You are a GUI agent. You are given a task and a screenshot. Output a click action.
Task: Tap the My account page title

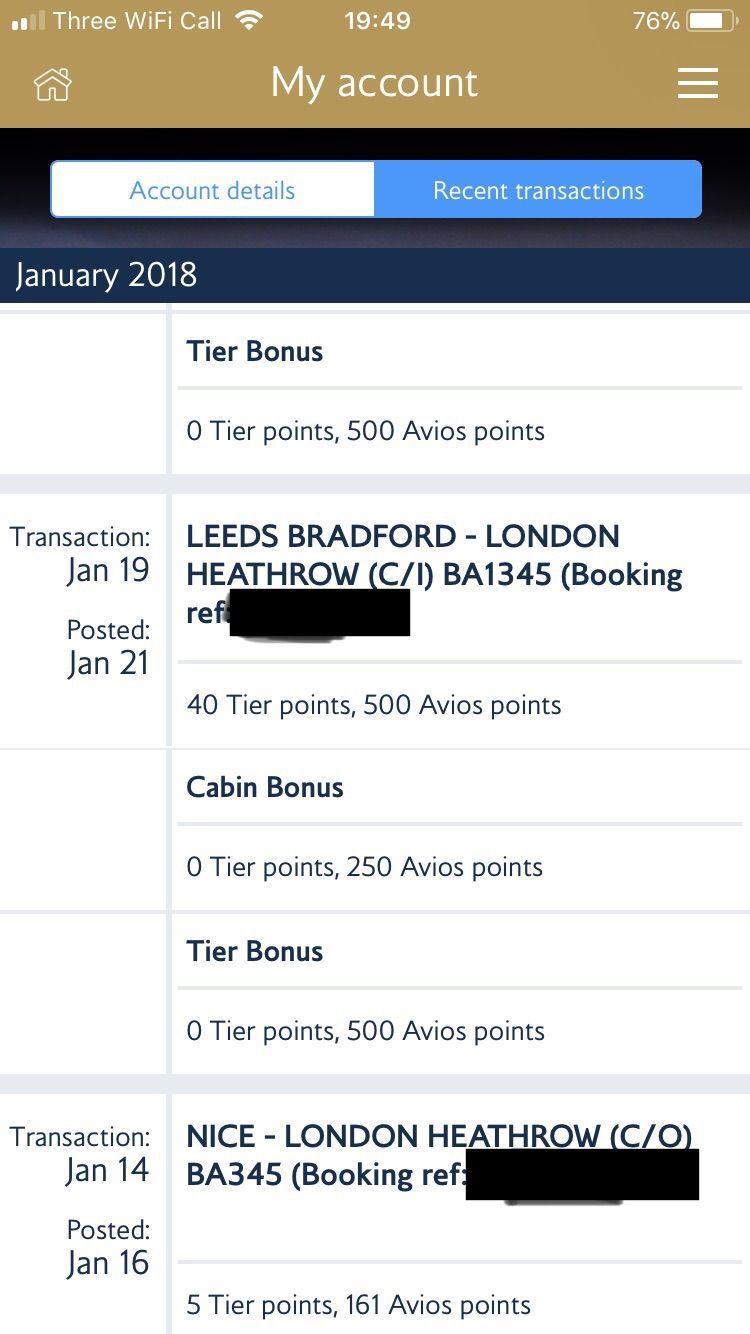[x=374, y=83]
